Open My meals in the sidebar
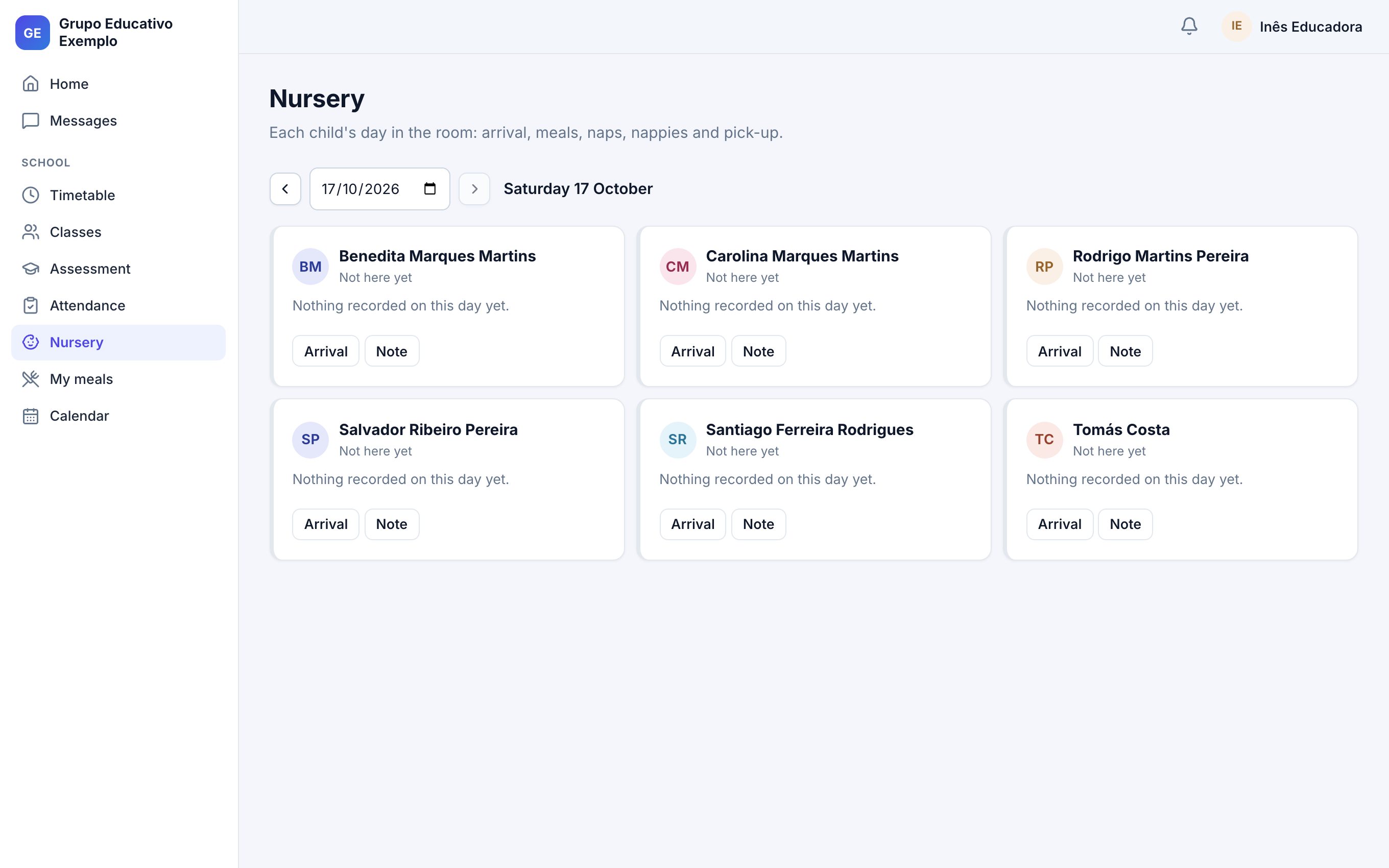The width and height of the screenshot is (1389, 868). point(118,379)
